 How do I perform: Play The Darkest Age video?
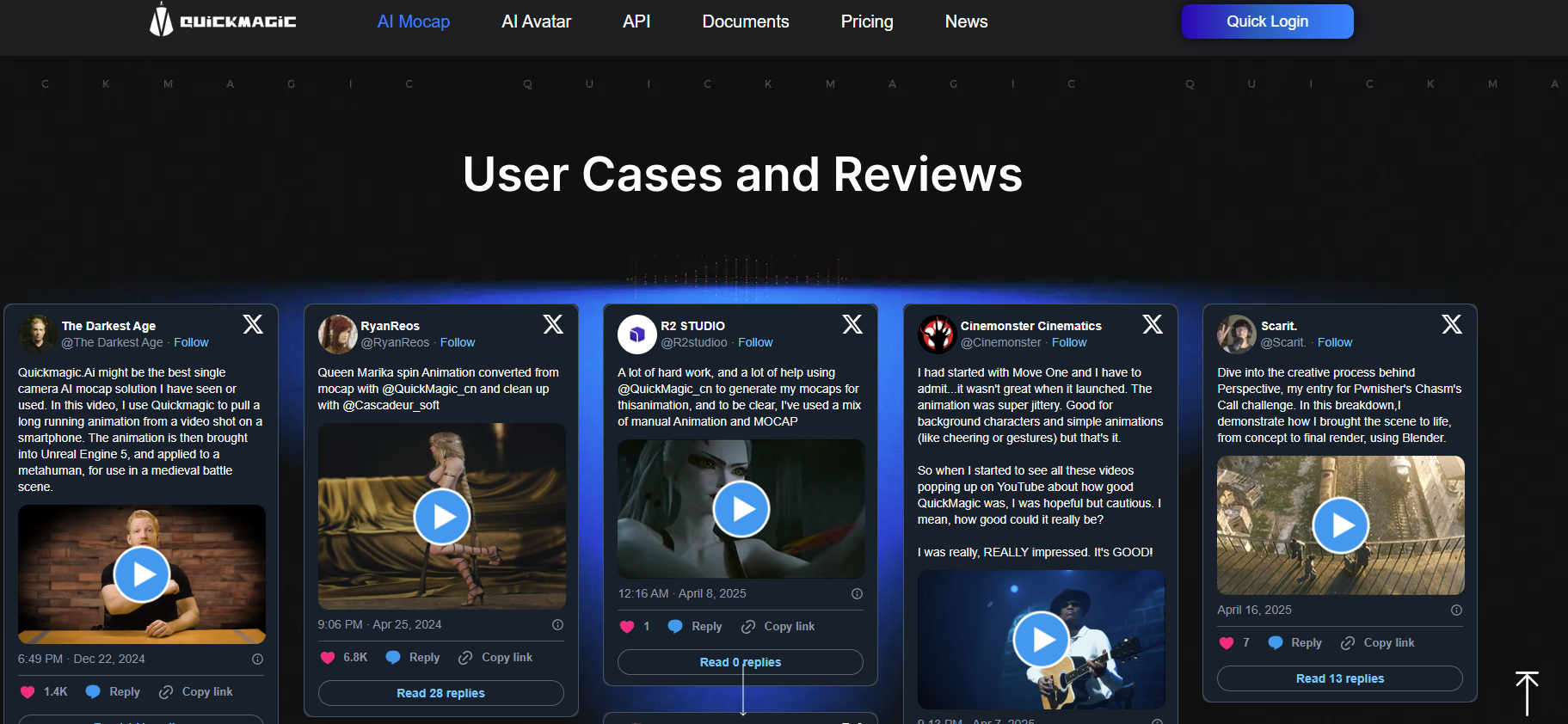point(142,574)
